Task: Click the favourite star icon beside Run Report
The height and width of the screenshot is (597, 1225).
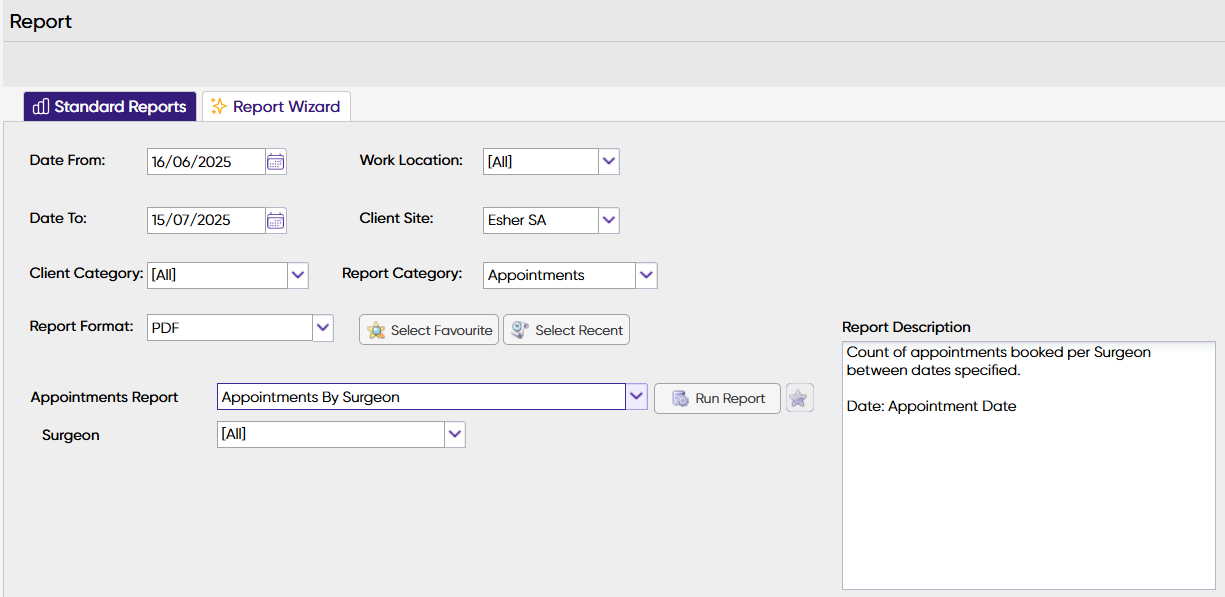Action: 798,398
